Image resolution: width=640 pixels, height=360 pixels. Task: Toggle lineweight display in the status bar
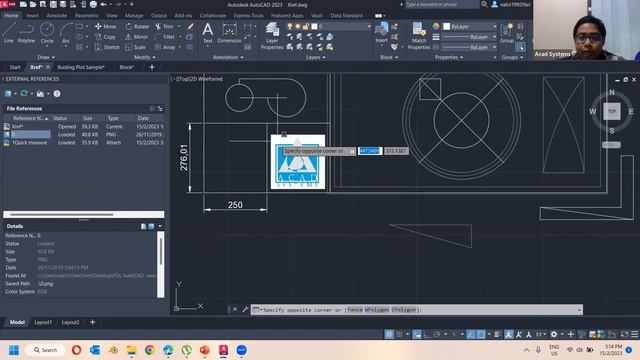point(498,334)
